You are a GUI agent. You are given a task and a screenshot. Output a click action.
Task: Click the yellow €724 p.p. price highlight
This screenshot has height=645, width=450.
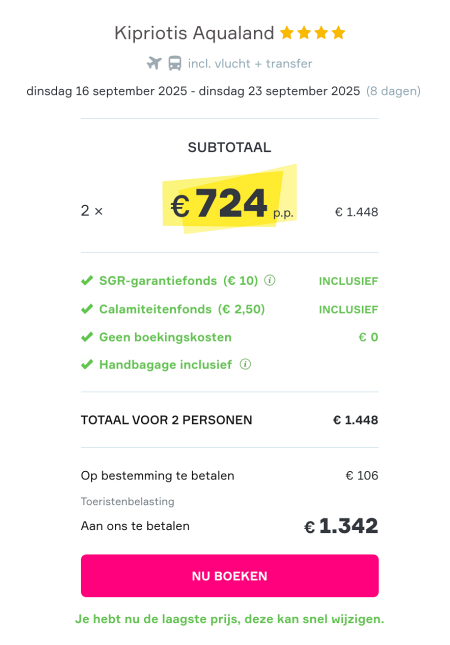pos(230,199)
